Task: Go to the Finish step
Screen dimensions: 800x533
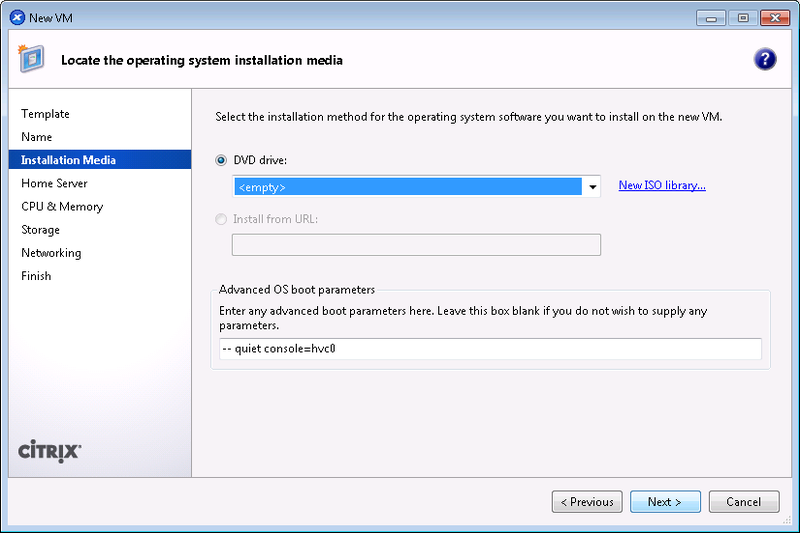Action: (36, 276)
